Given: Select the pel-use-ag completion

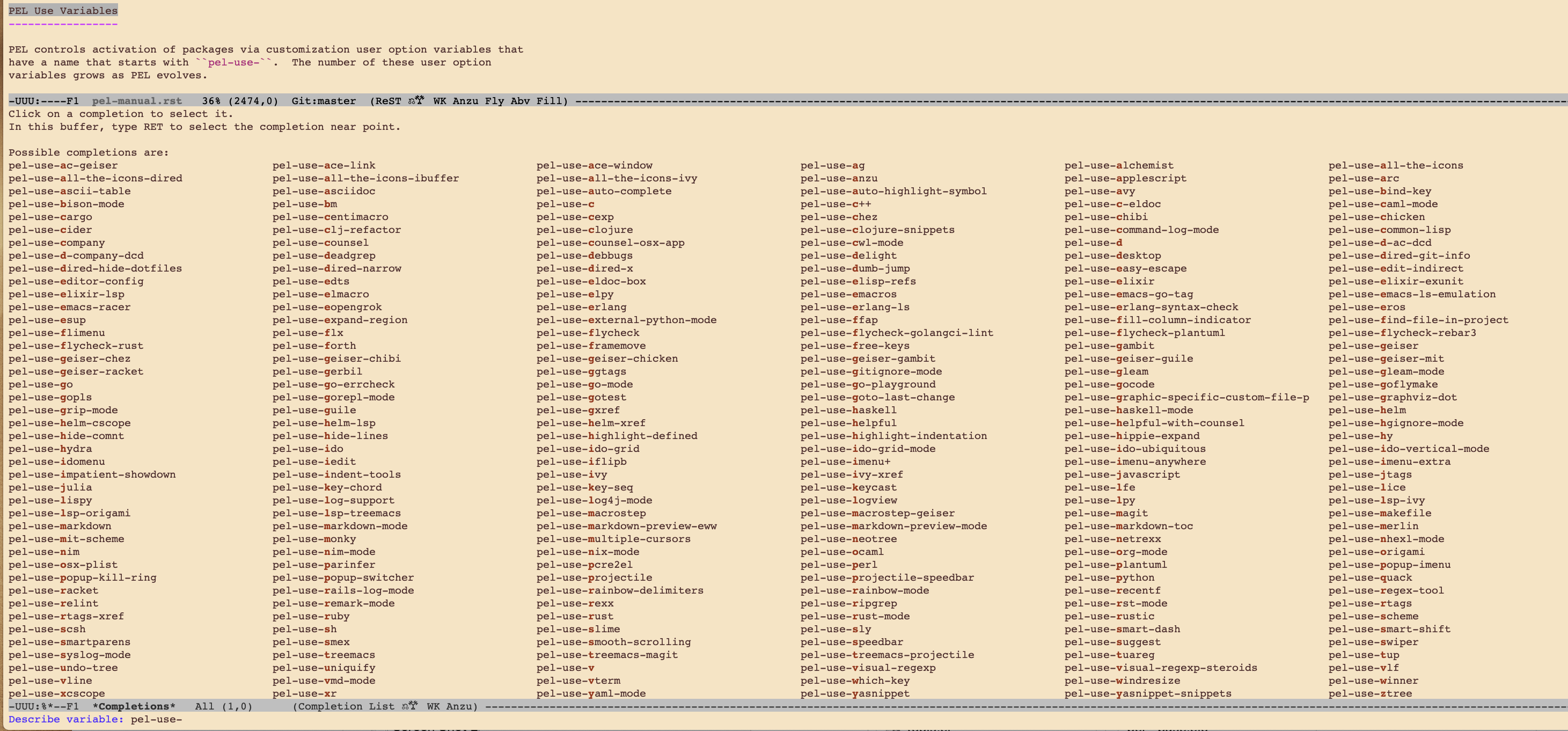Looking at the screenshot, I should pyautogui.click(x=832, y=165).
